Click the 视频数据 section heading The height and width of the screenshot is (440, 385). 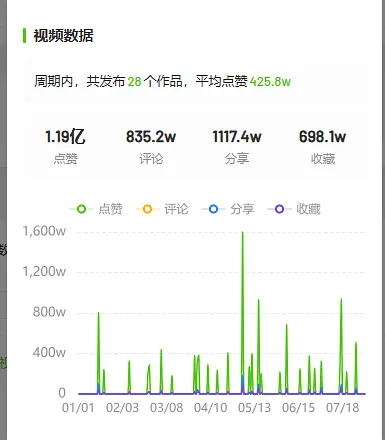click(x=63, y=36)
